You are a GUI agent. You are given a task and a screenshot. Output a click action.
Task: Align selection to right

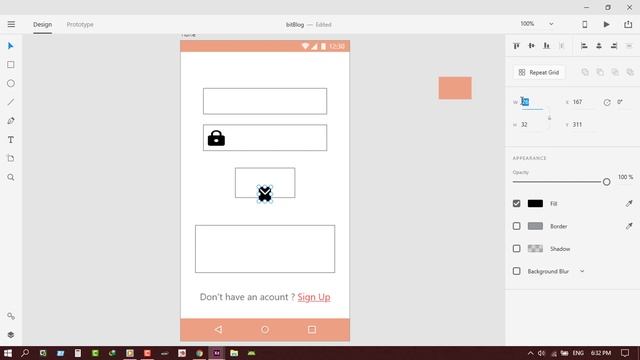click(x=614, y=46)
